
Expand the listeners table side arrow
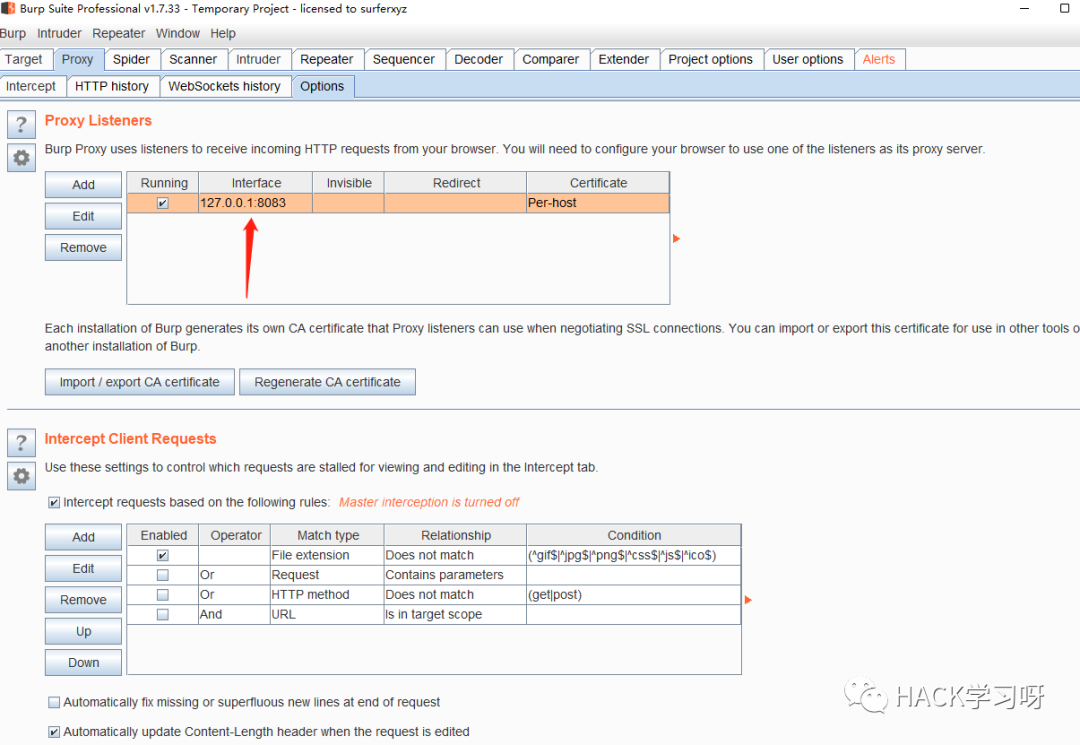(676, 238)
